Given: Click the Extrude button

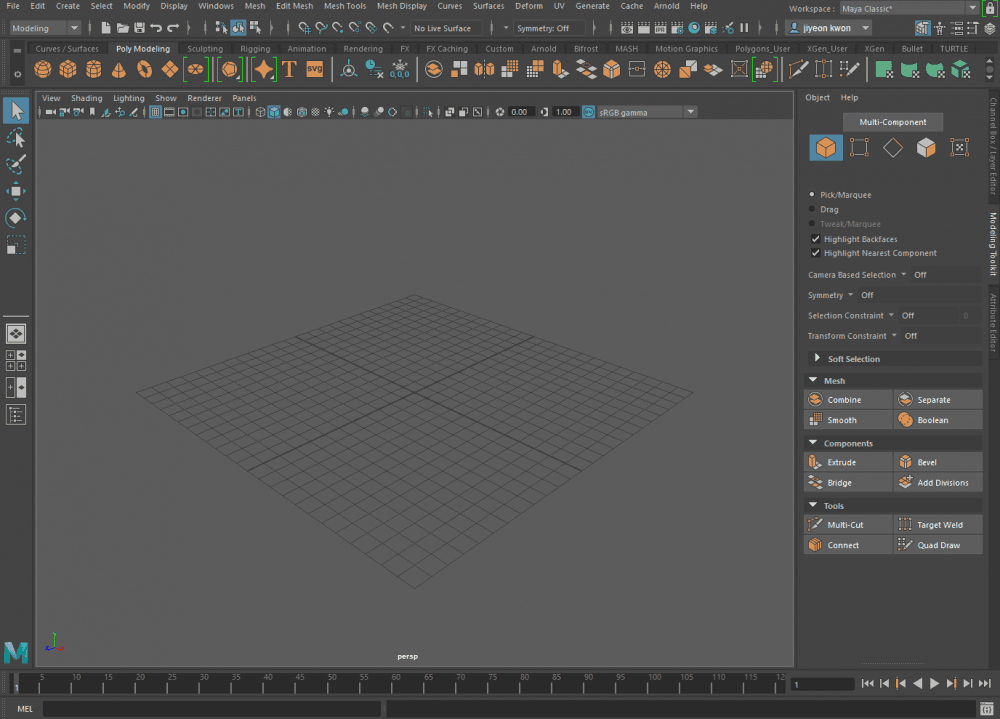Looking at the screenshot, I should coord(848,462).
